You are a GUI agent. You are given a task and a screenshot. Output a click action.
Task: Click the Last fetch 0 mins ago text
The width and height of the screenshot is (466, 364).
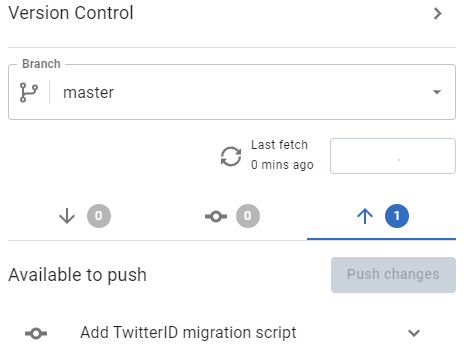282,155
